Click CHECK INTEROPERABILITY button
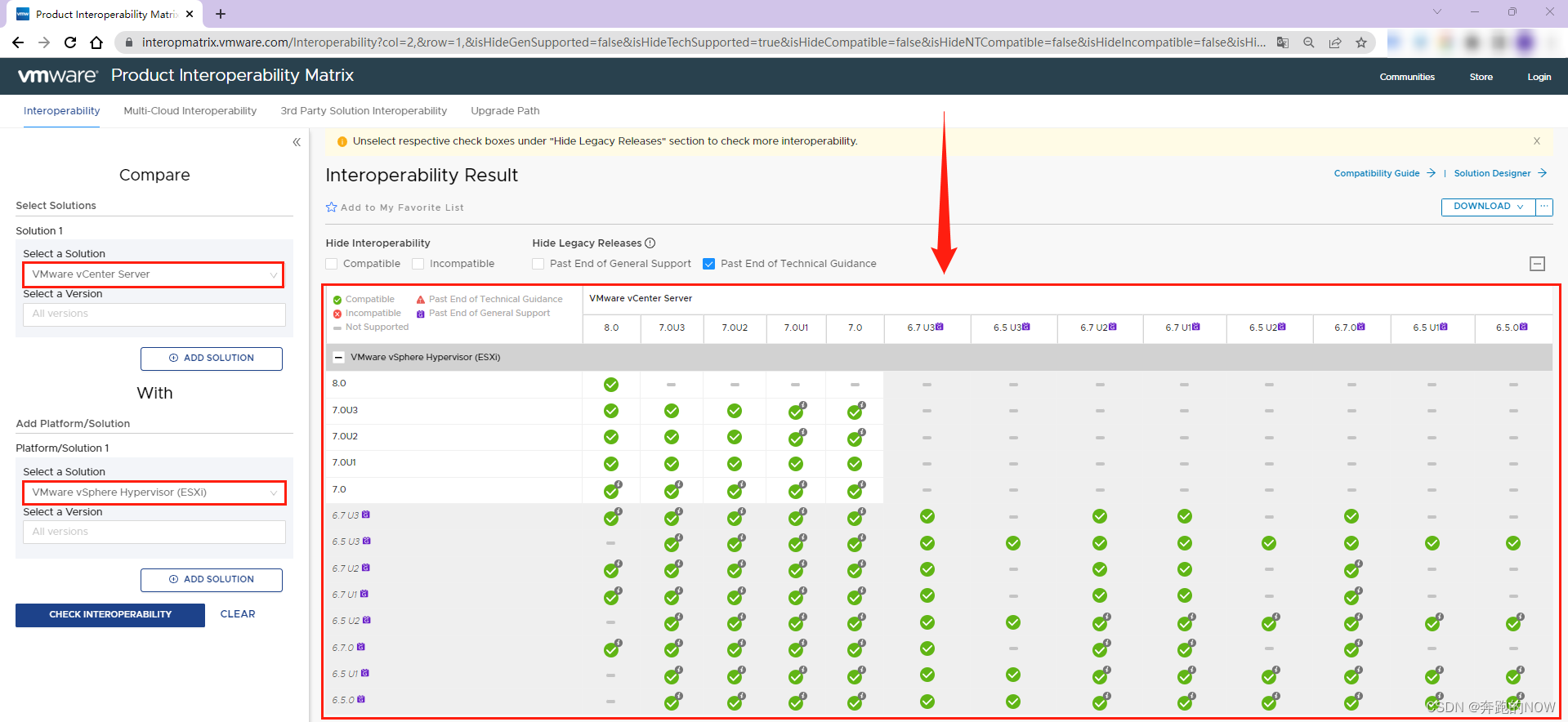This screenshot has height=722, width=1568. click(x=110, y=615)
